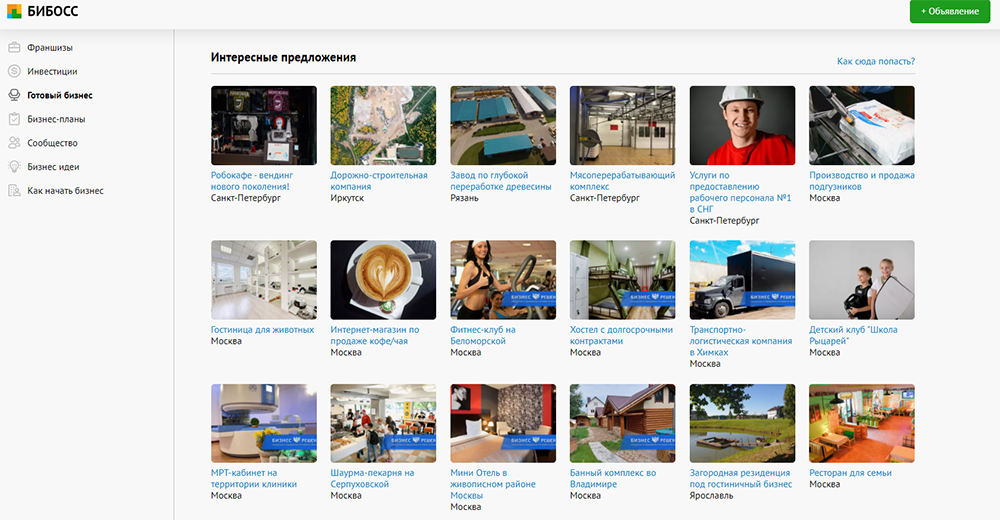Open the country residence pond photo
1000x520 pixels.
742,423
